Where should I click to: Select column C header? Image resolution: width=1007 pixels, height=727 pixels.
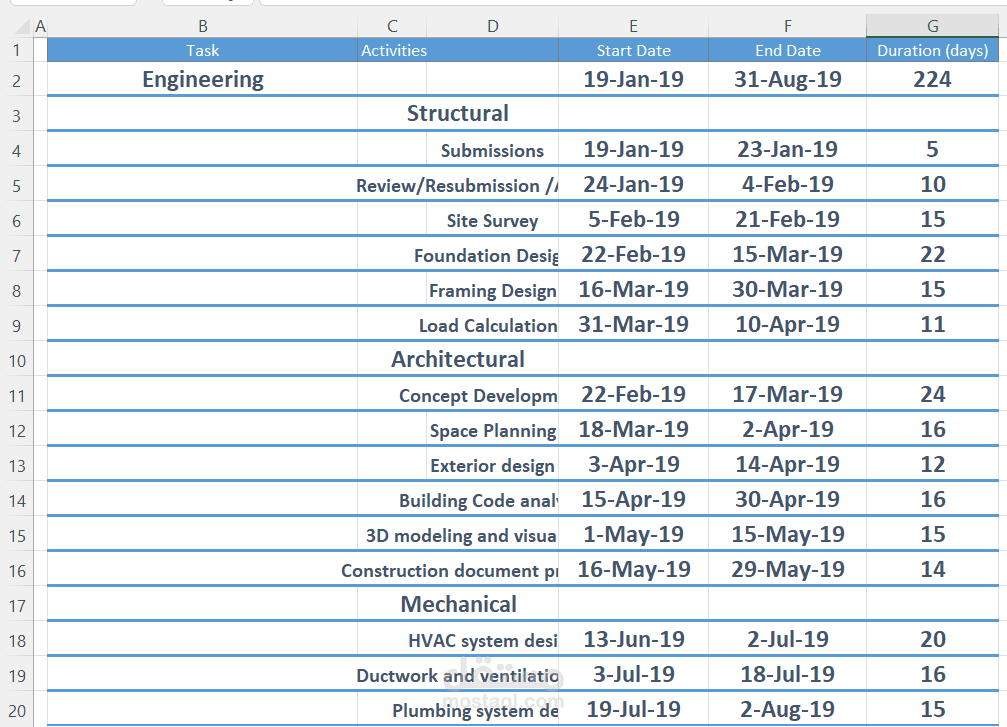(392, 26)
